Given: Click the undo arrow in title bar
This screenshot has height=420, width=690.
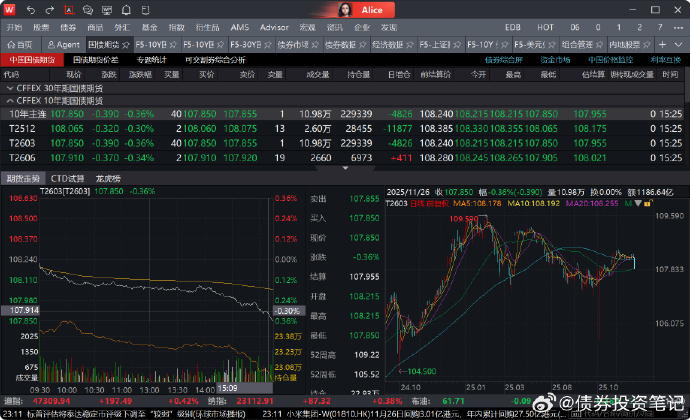Looking at the screenshot, I should pos(30,10).
